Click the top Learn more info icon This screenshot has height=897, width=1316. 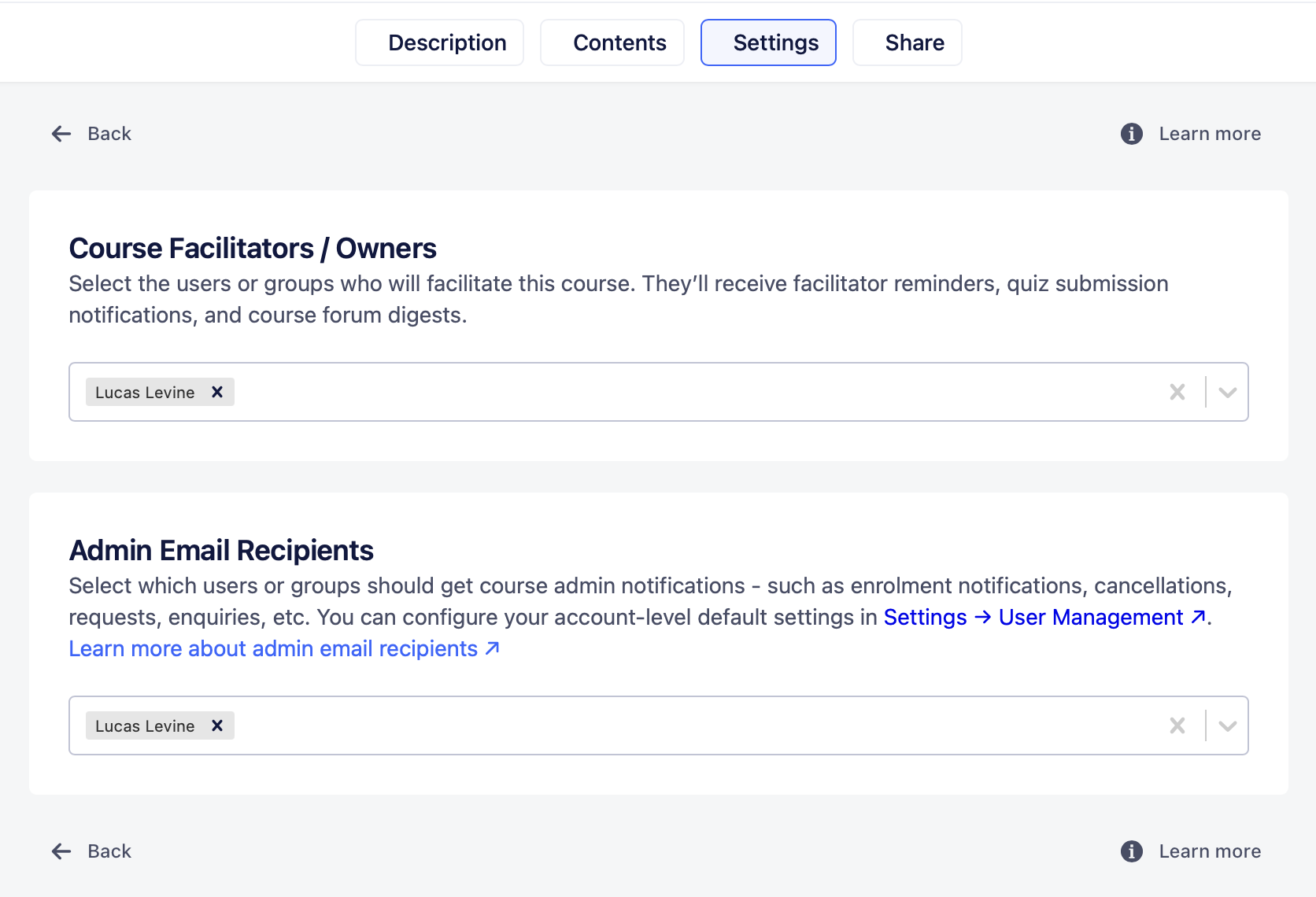[x=1131, y=134]
